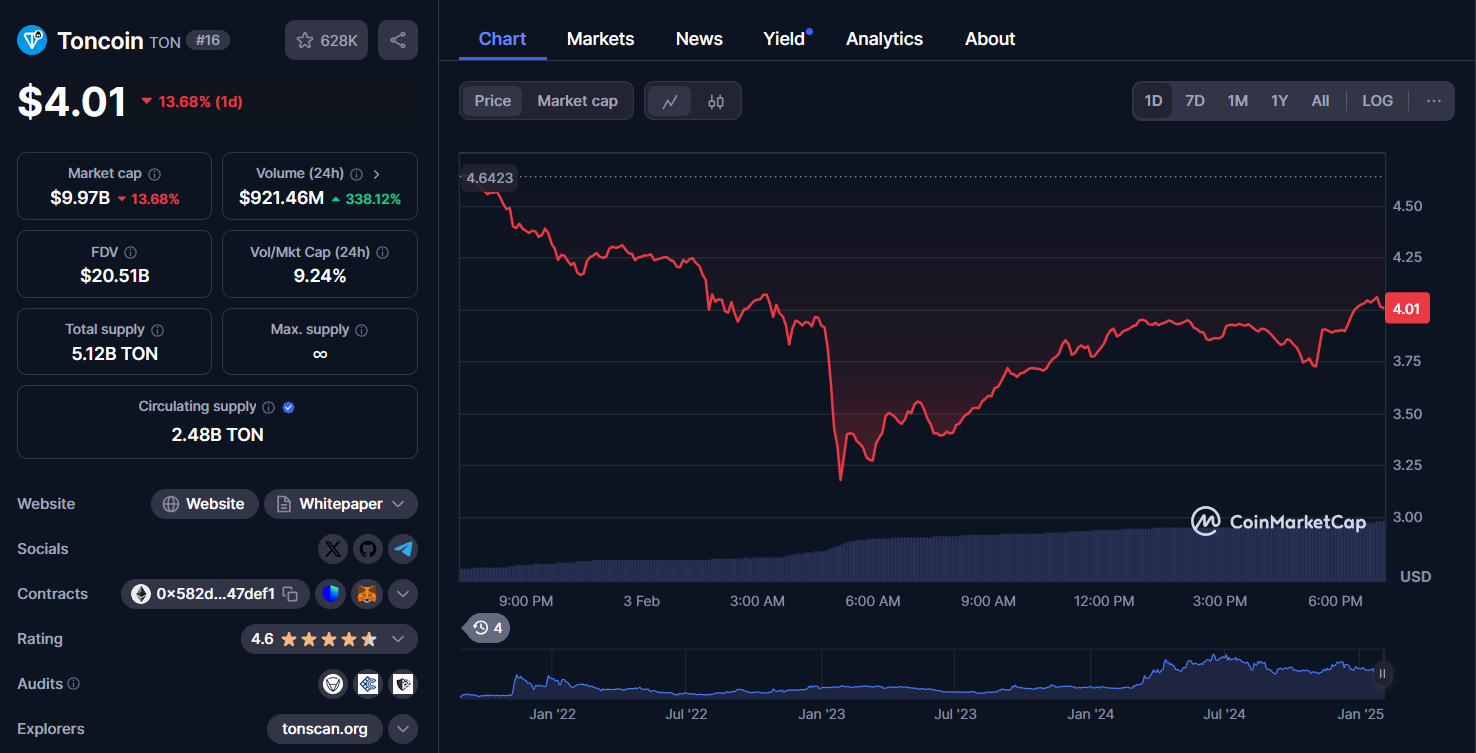Expand the contracts chevron dropdown

pyautogui.click(x=403, y=593)
